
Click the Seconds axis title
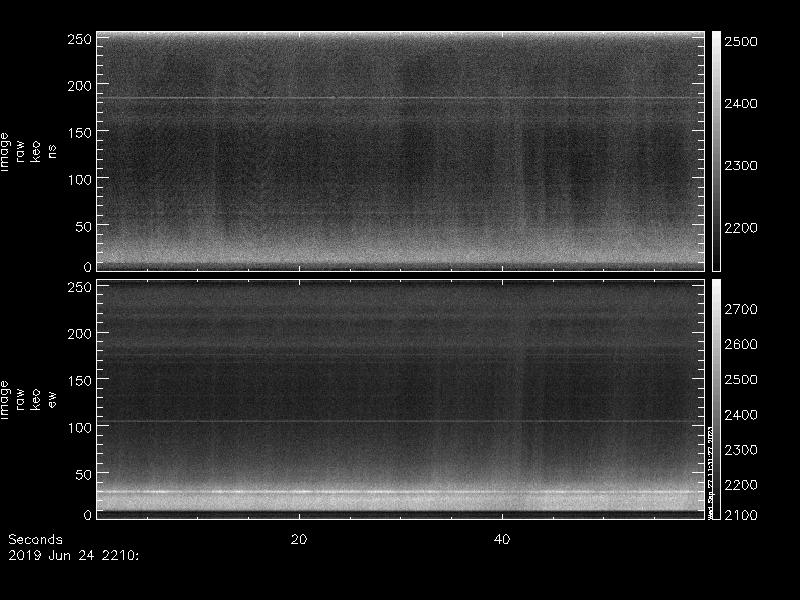click(x=36, y=539)
